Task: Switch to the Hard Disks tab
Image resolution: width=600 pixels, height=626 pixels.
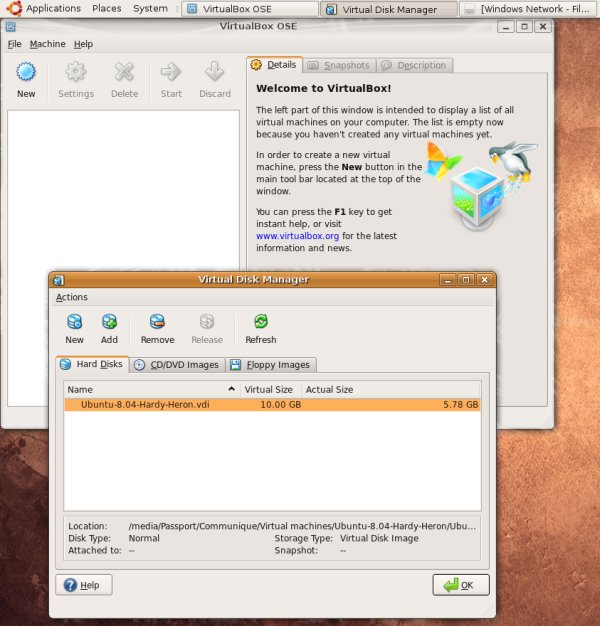Action: point(92,365)
